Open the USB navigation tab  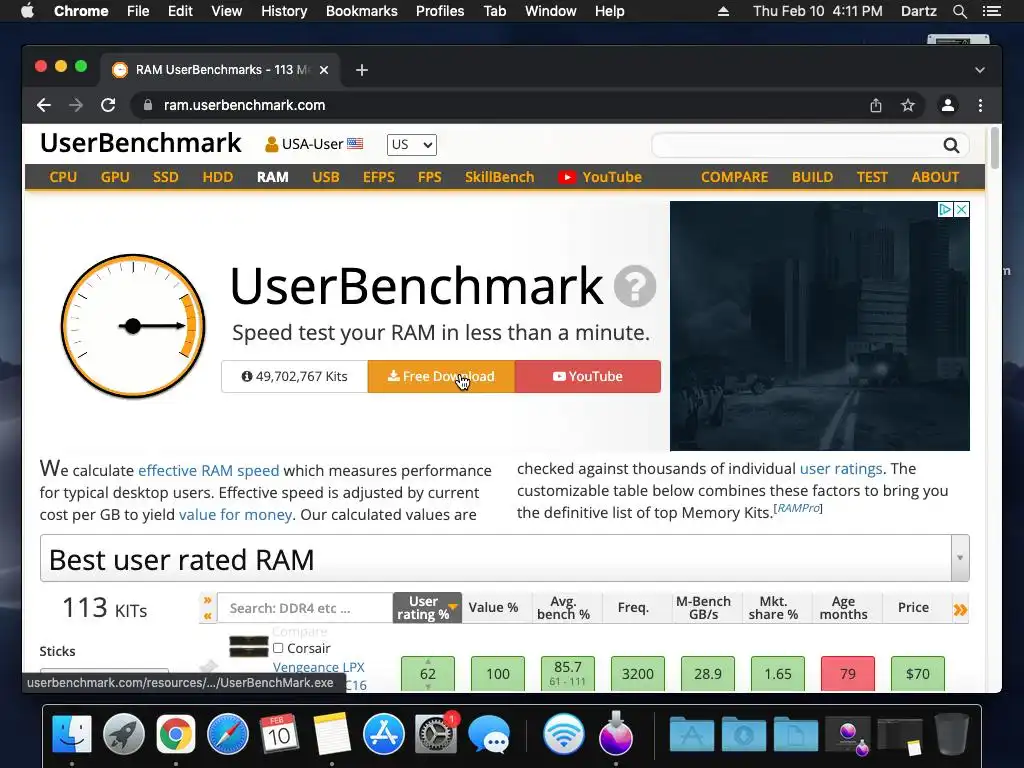pyautogui.click(x=326, y=177)
